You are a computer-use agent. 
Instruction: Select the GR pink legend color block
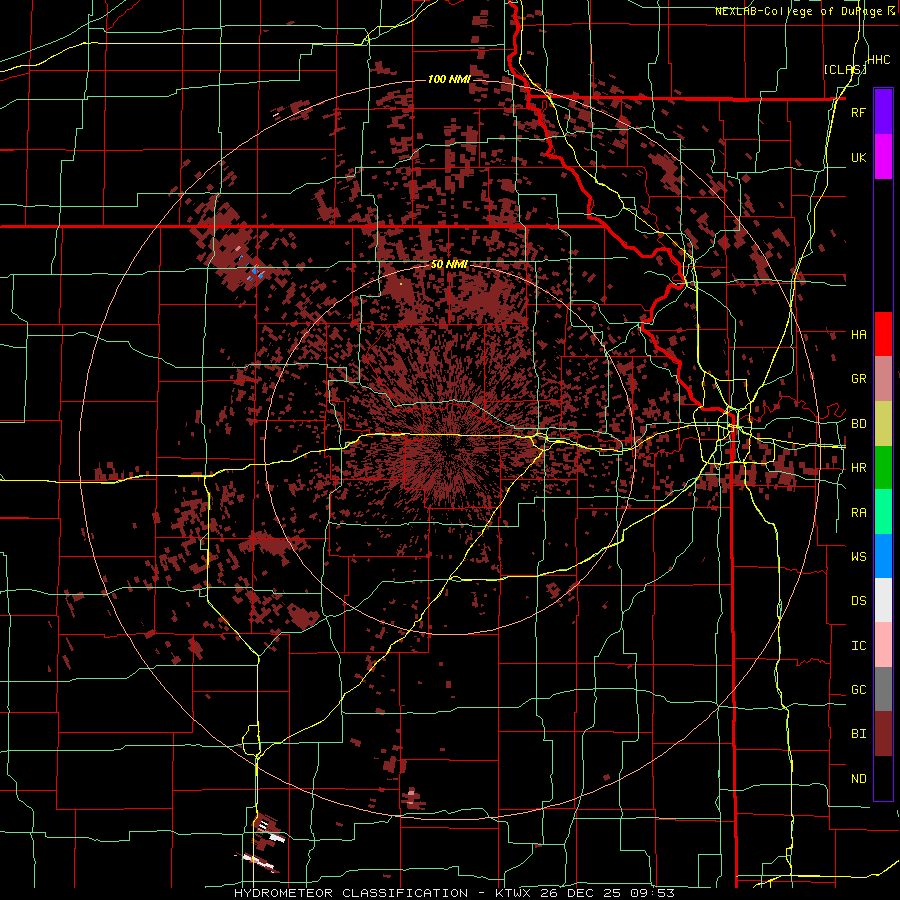coord(883,379)
